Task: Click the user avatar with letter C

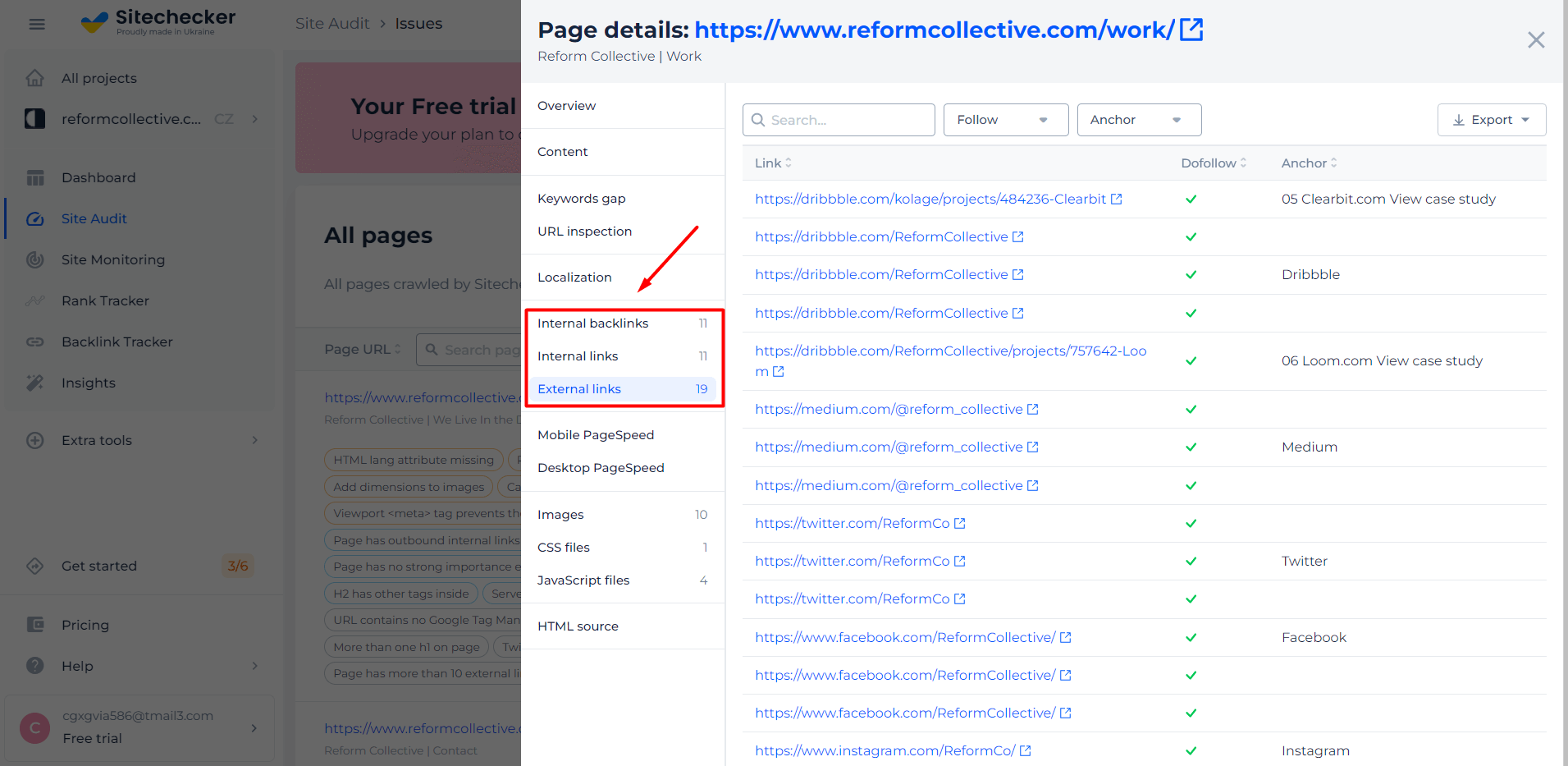Action: [34, 727]
